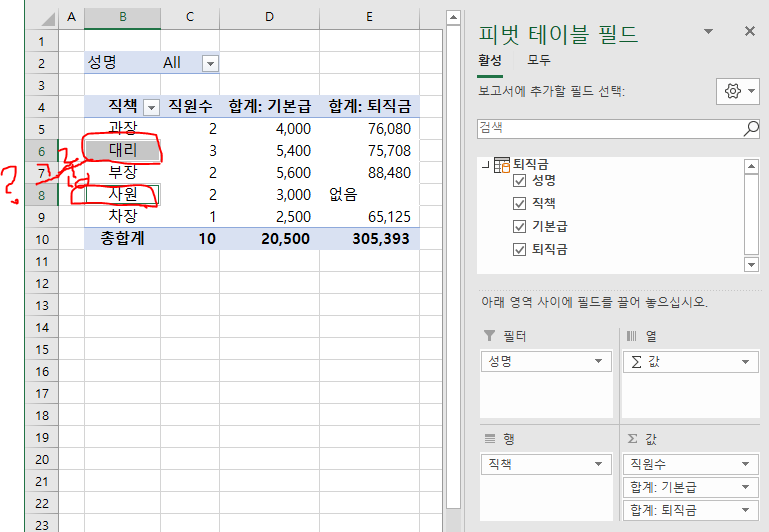The width and height of the screenshot is (769, 532).
Task: Switch to the 모두 tab
Action: tap(525, 60)
